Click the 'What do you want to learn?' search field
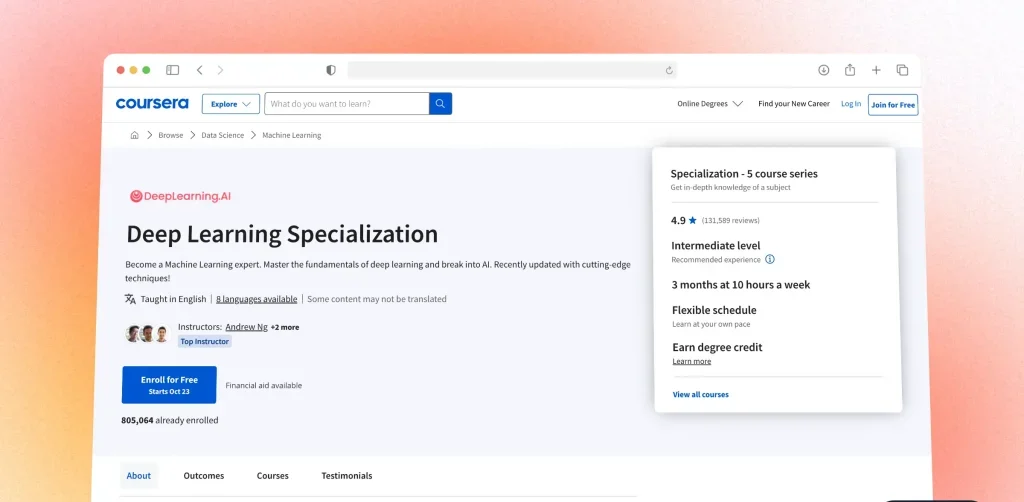Screen dimensions: 1024x502 click(347, 104)
